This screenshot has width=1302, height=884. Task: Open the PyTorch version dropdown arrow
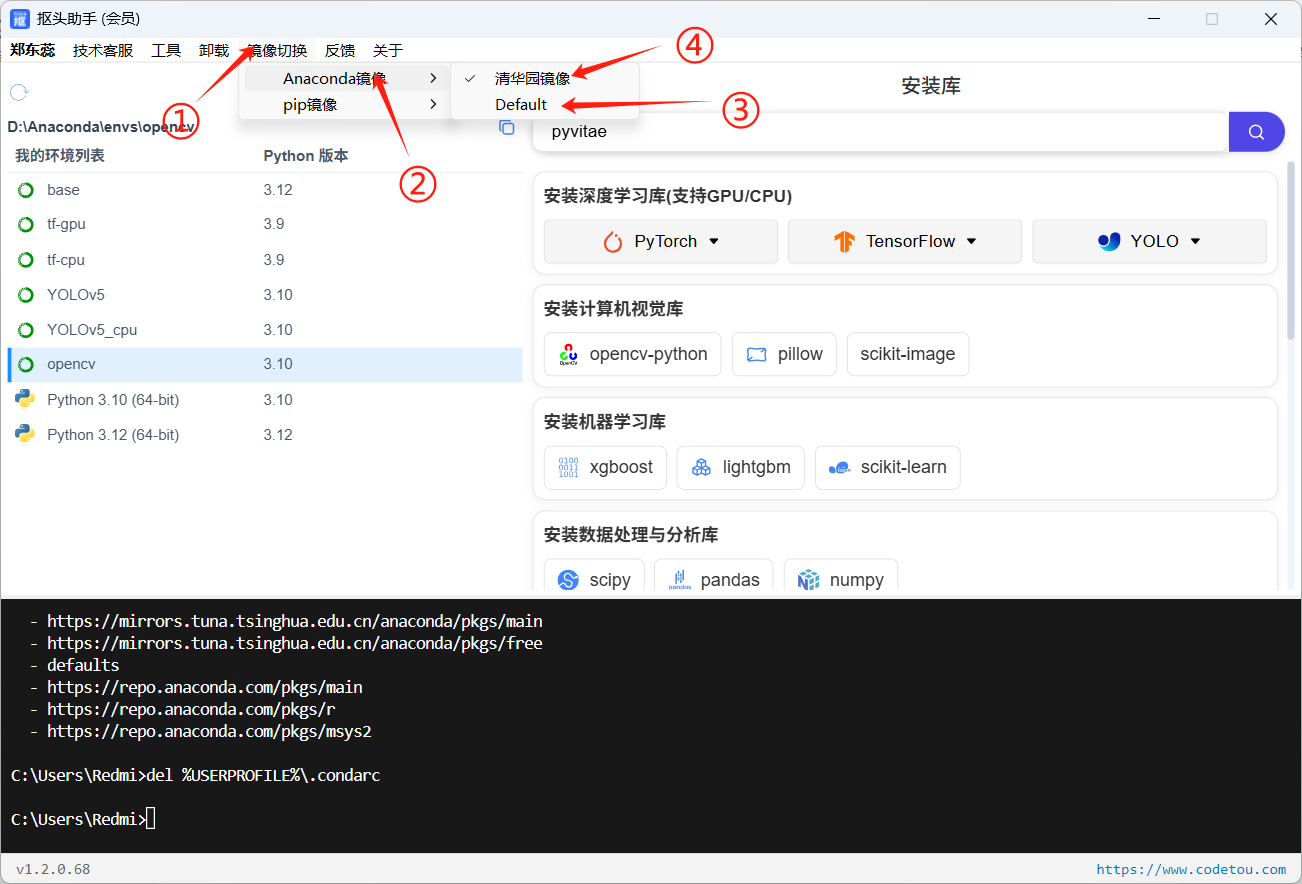coord(714,241)
